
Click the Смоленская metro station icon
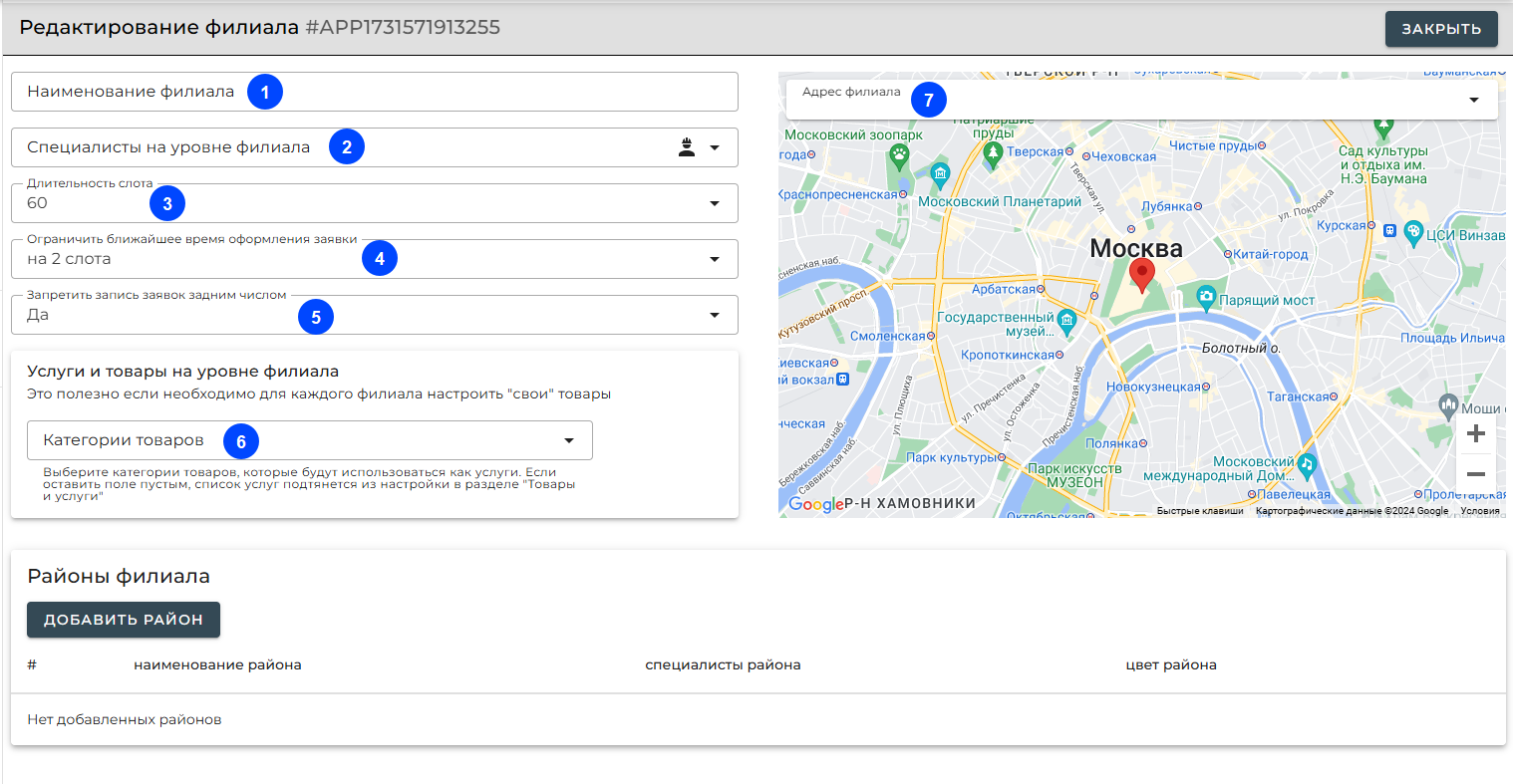(931, 336)
